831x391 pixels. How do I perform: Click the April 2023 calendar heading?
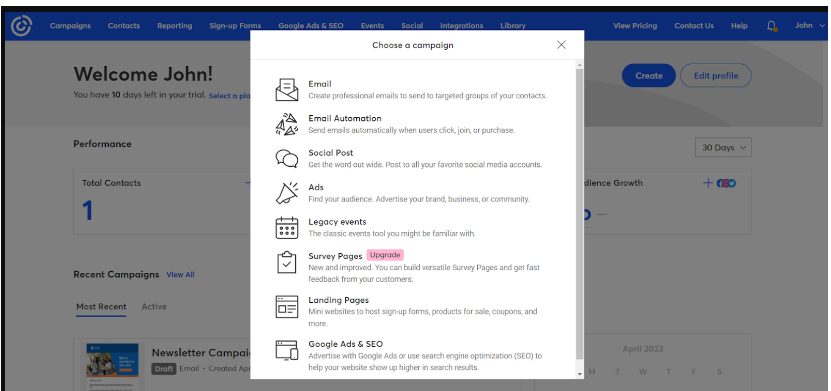pos(642,349)
